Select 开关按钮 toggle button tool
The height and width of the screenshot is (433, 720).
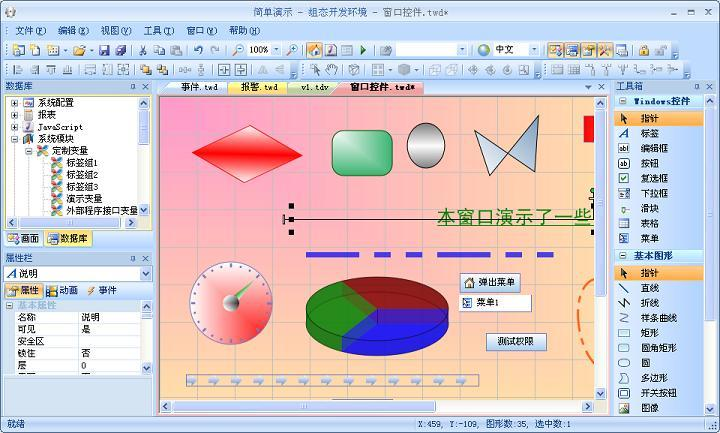click(x=658, y=393)
